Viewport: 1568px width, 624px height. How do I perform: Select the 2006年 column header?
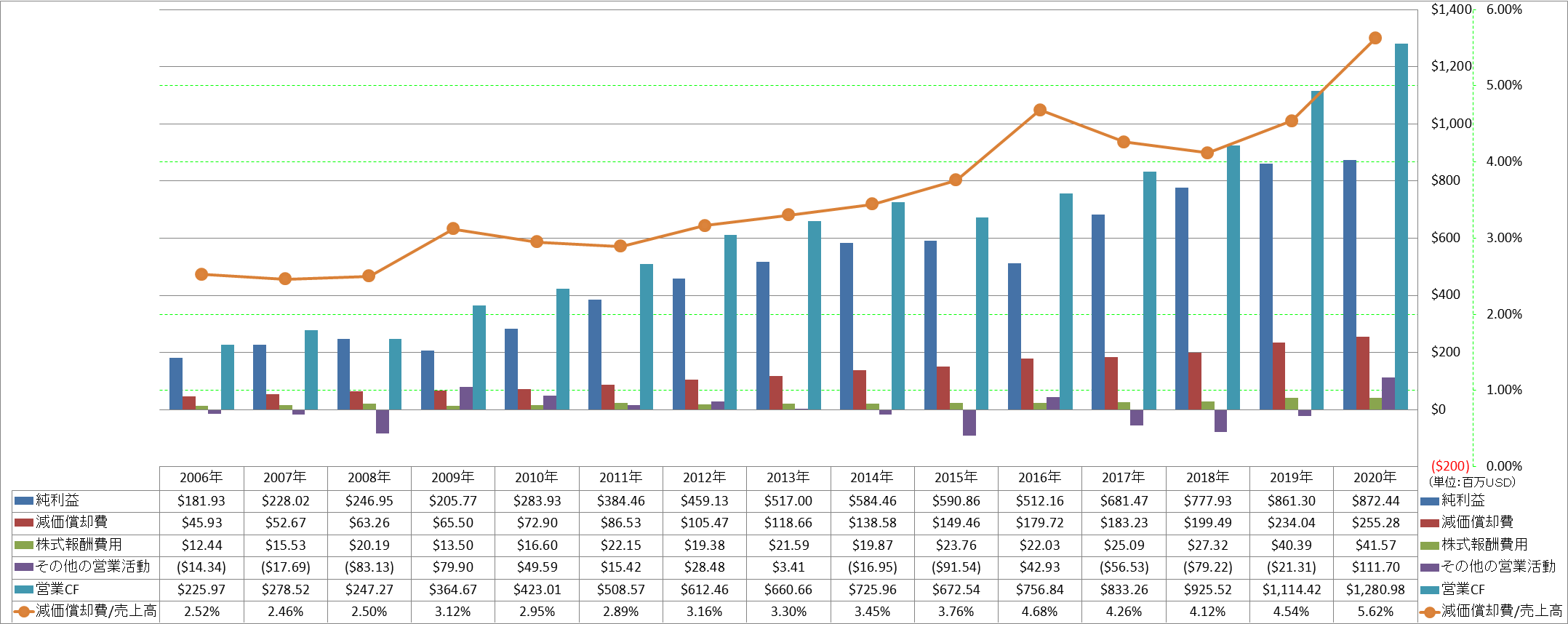[201, 478]
